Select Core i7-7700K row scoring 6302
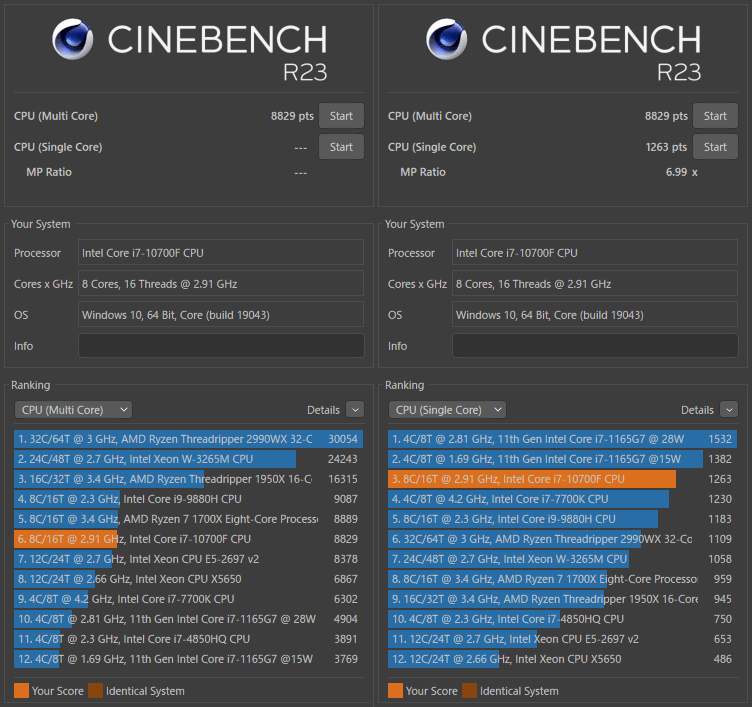This screenshot has height=707, width=752. click(x=188, y=599)
